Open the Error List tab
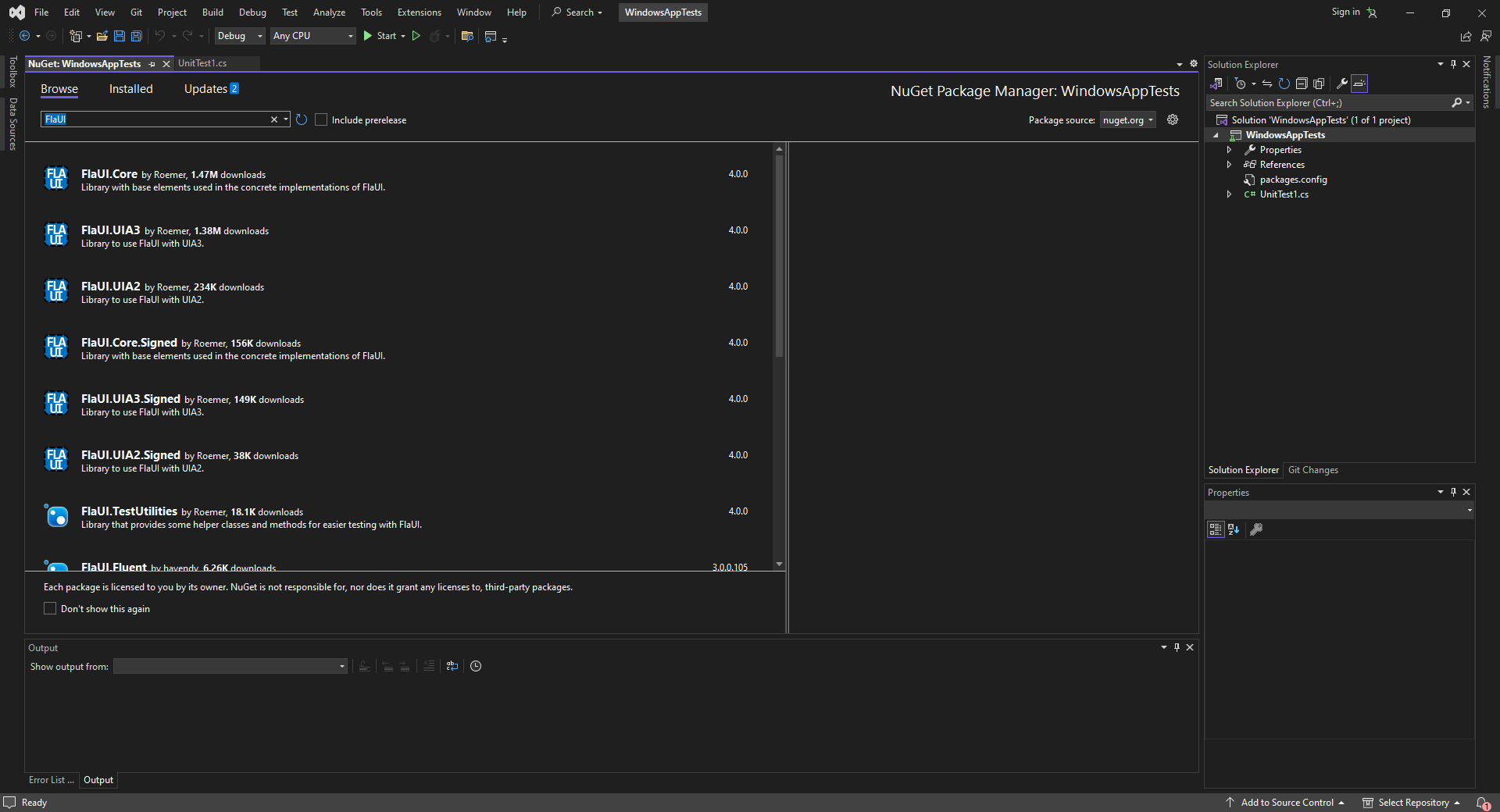1500x812 pixels. (52, 780)
